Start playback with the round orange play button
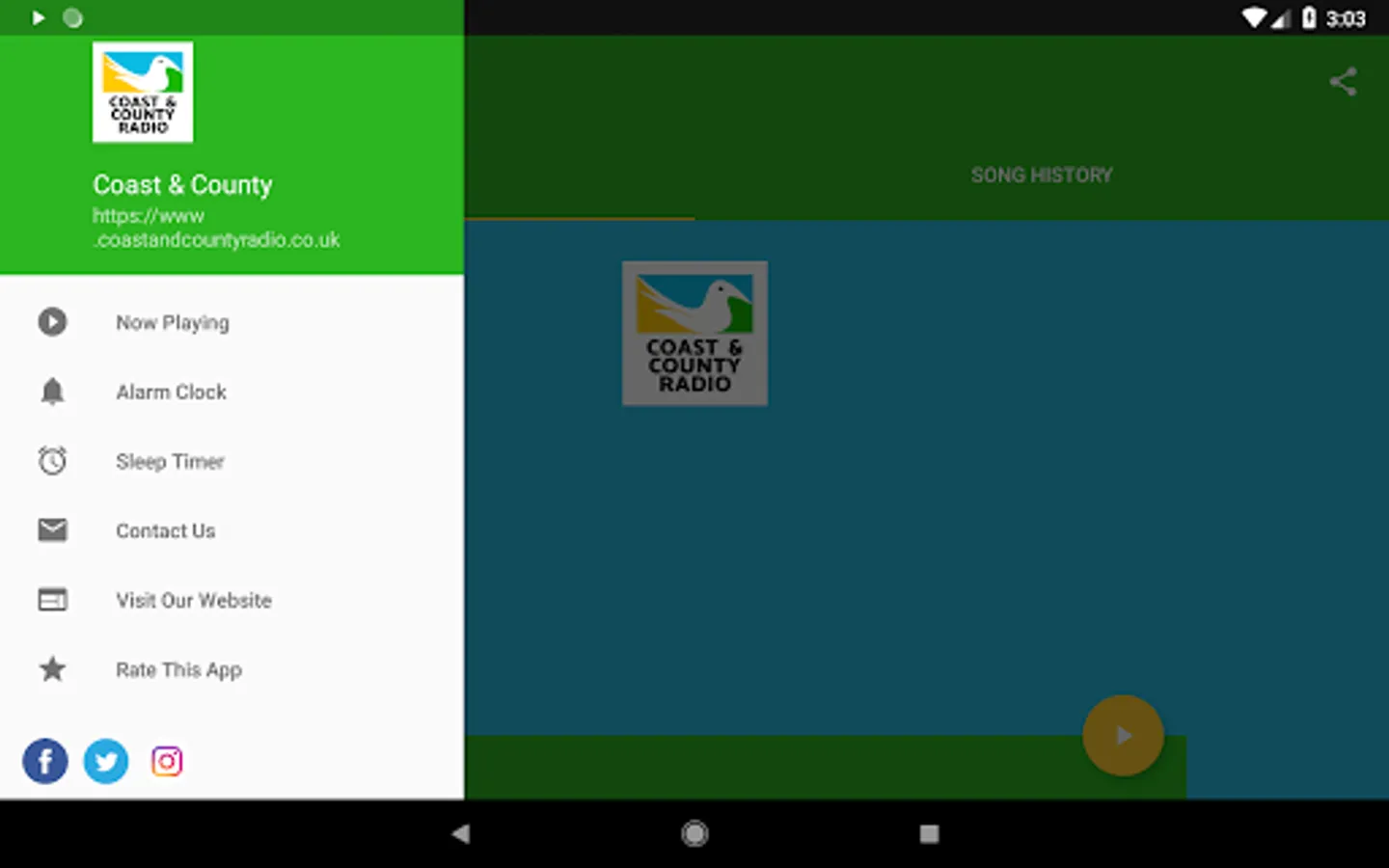Screen dimensions: 1389x868 point(1123,736)
